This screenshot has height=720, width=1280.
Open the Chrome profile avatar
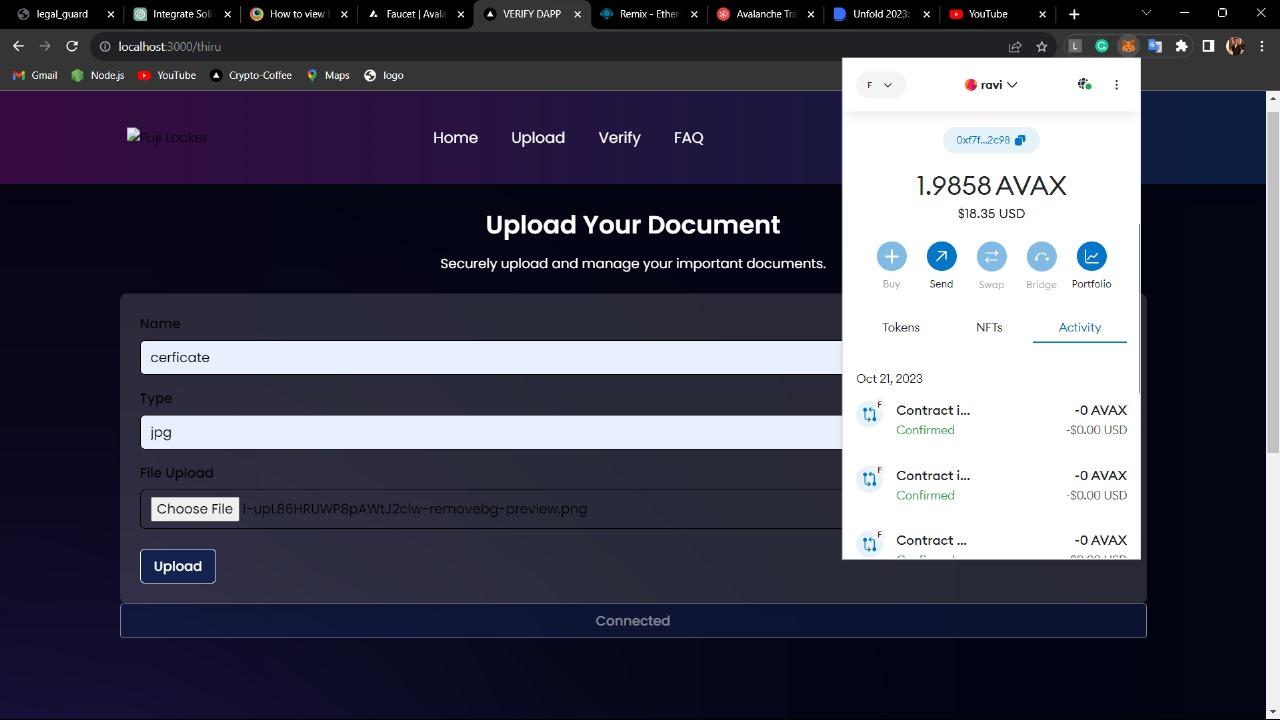coord(1235,46)
